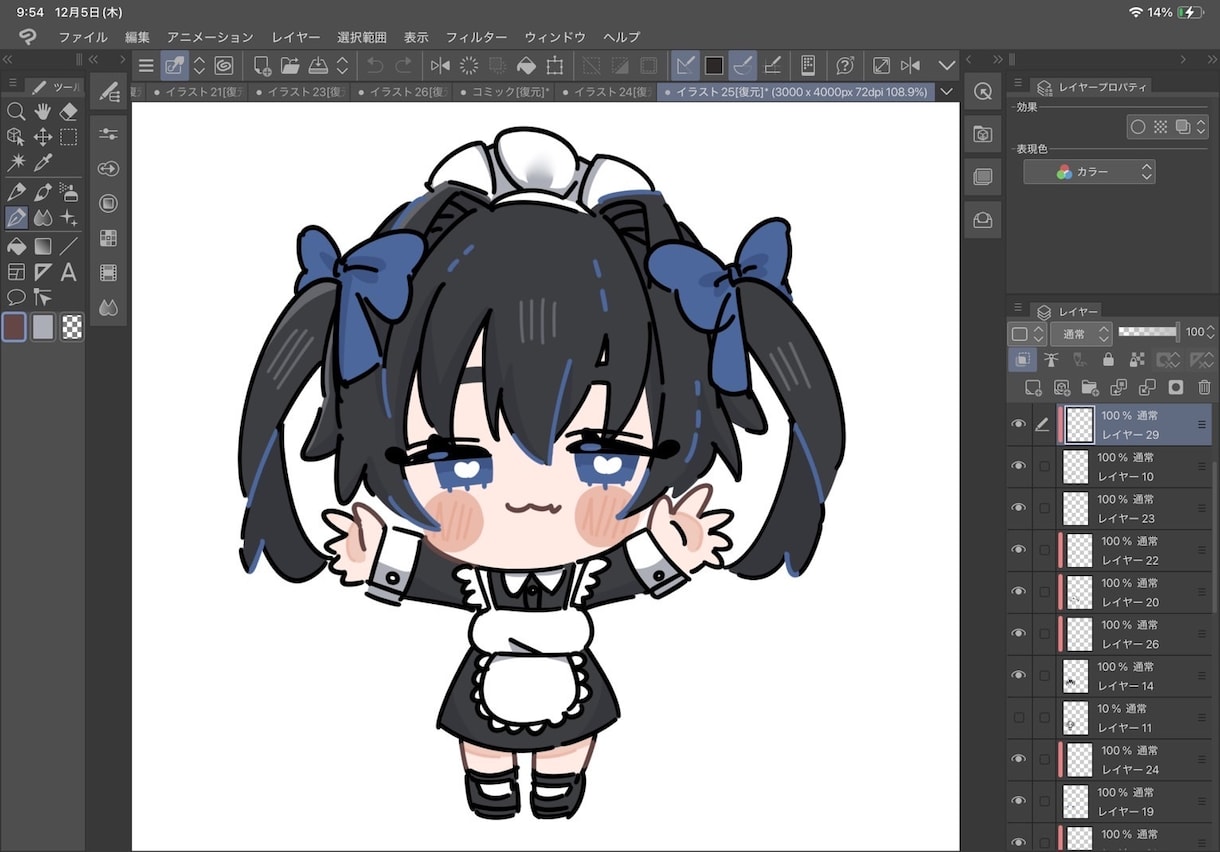Click the Open file folder icon
This screenshot has width=1220, height=852.
pyautogui.click(x=290, y=66)
